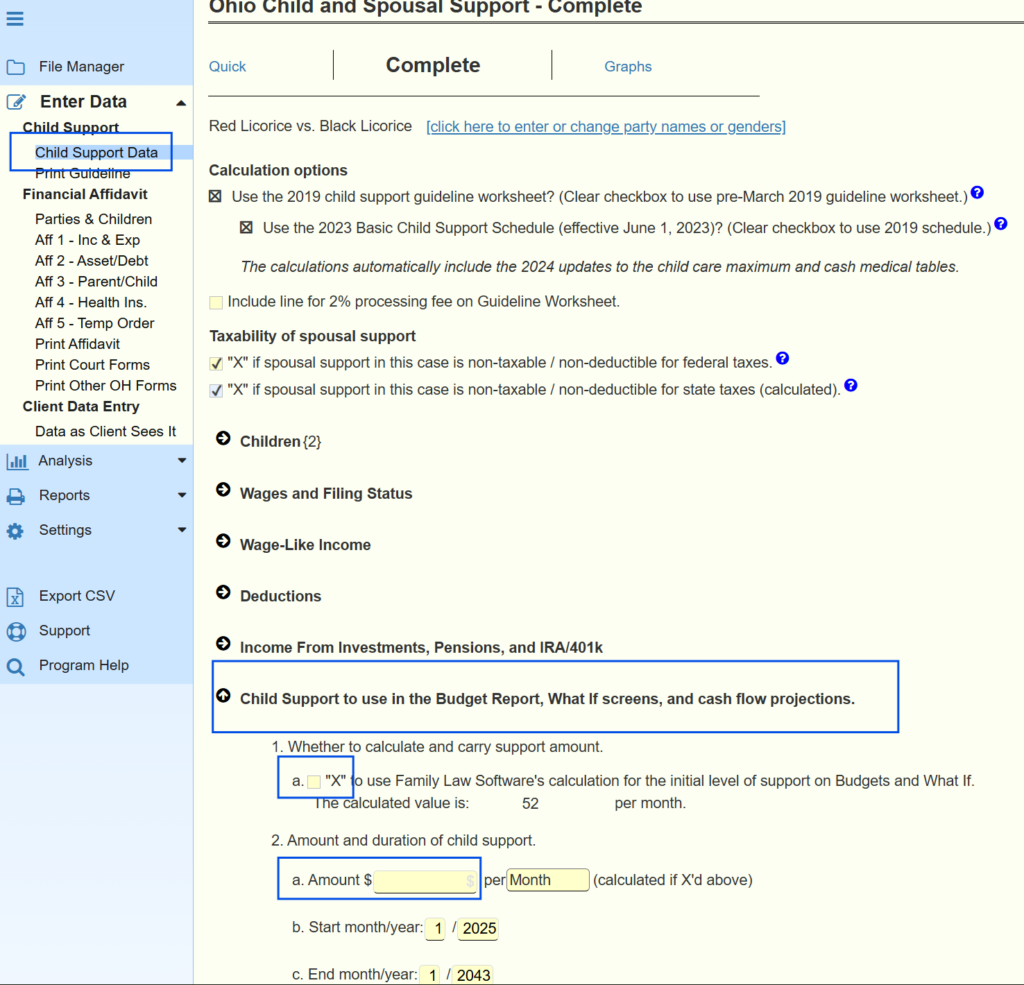The height and width of the screenshot is (985, 1024).
Task: Open help for 2023 Basic Schedule option
Action: tap(1000, 224)
